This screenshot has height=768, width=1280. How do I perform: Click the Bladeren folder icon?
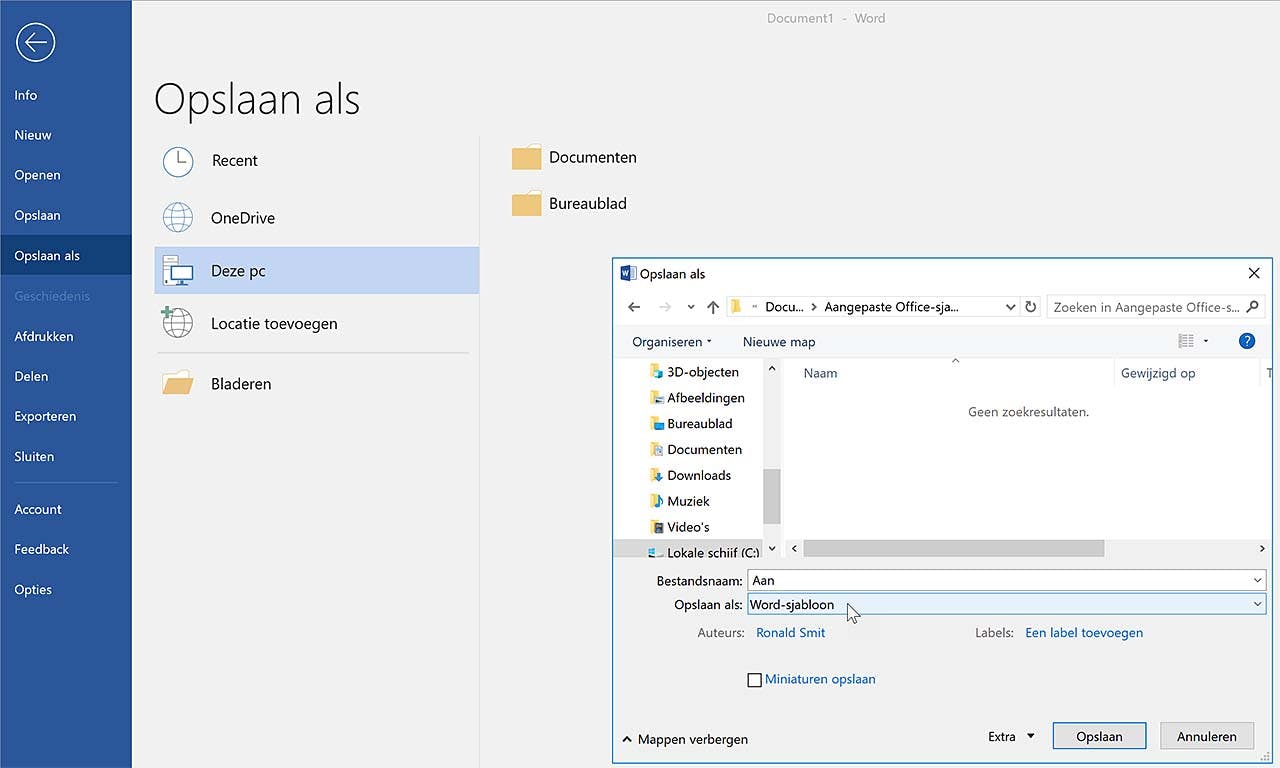[x=178, y=383]
